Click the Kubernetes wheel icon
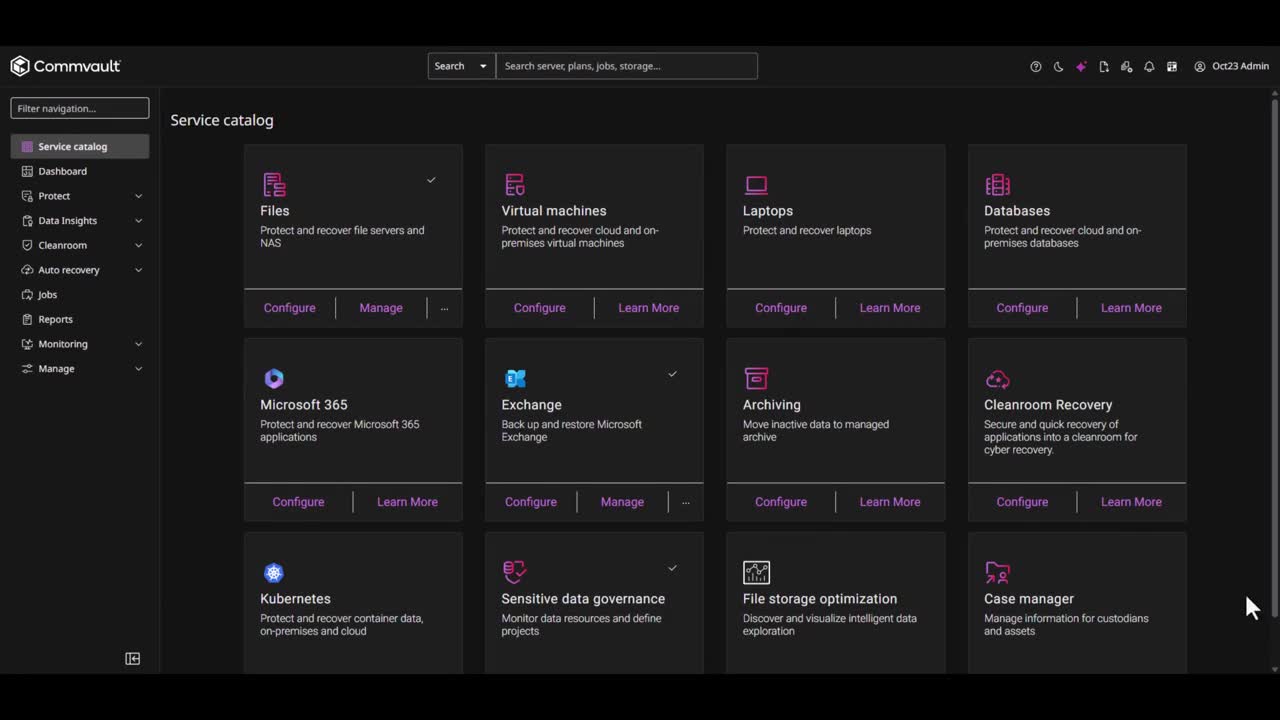1280x720 pixels. point(274,573)
